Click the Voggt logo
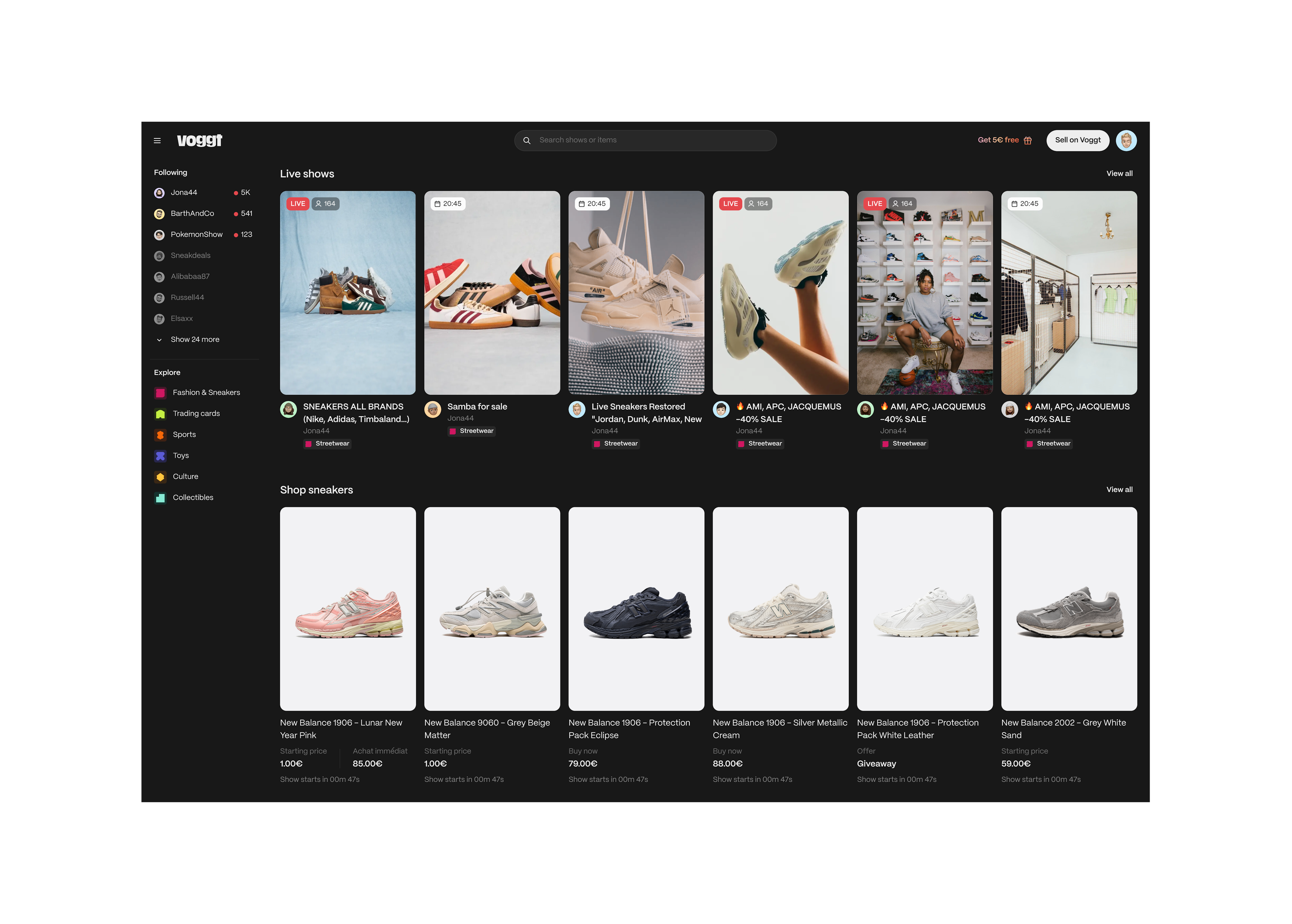 199,140
